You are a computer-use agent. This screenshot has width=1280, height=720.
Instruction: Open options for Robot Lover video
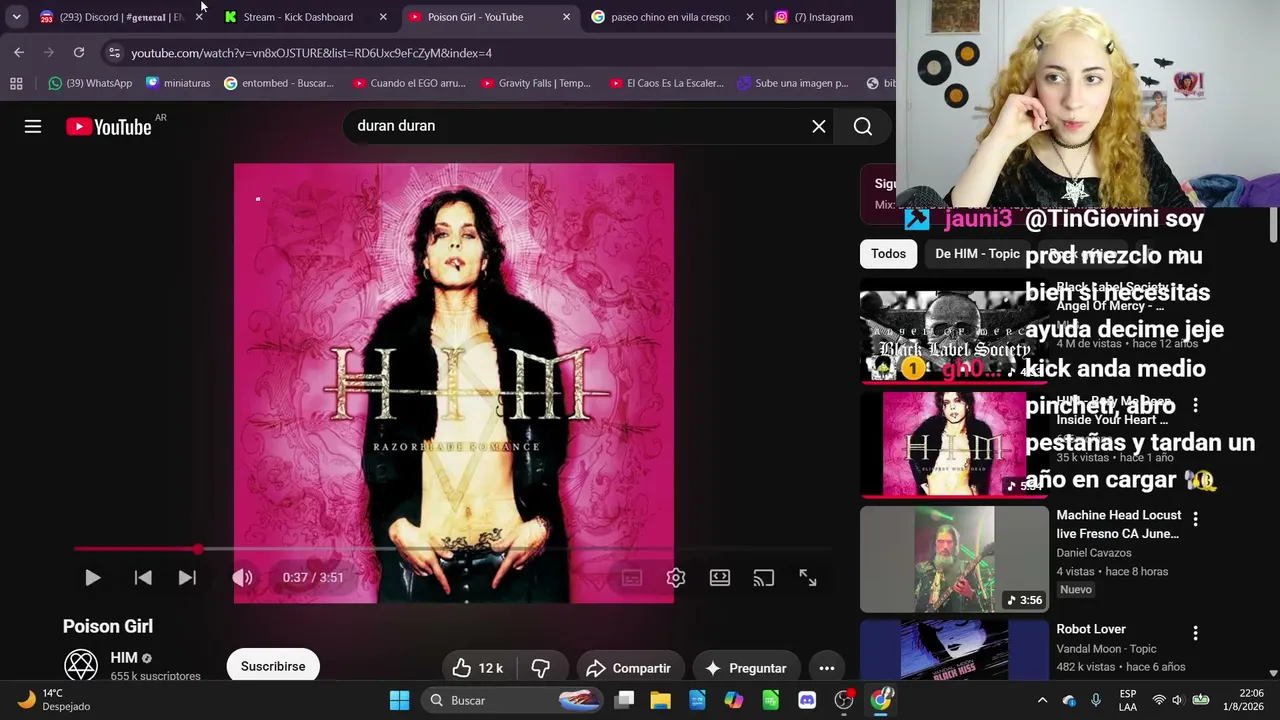[x=1195, y=633]
